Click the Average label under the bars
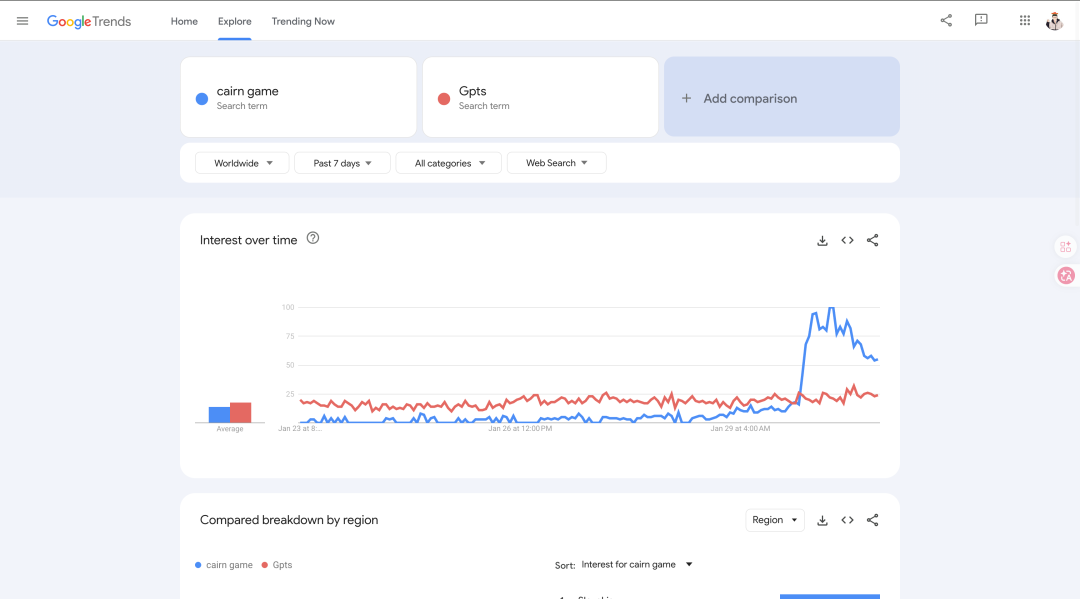 tap(230, 429)
